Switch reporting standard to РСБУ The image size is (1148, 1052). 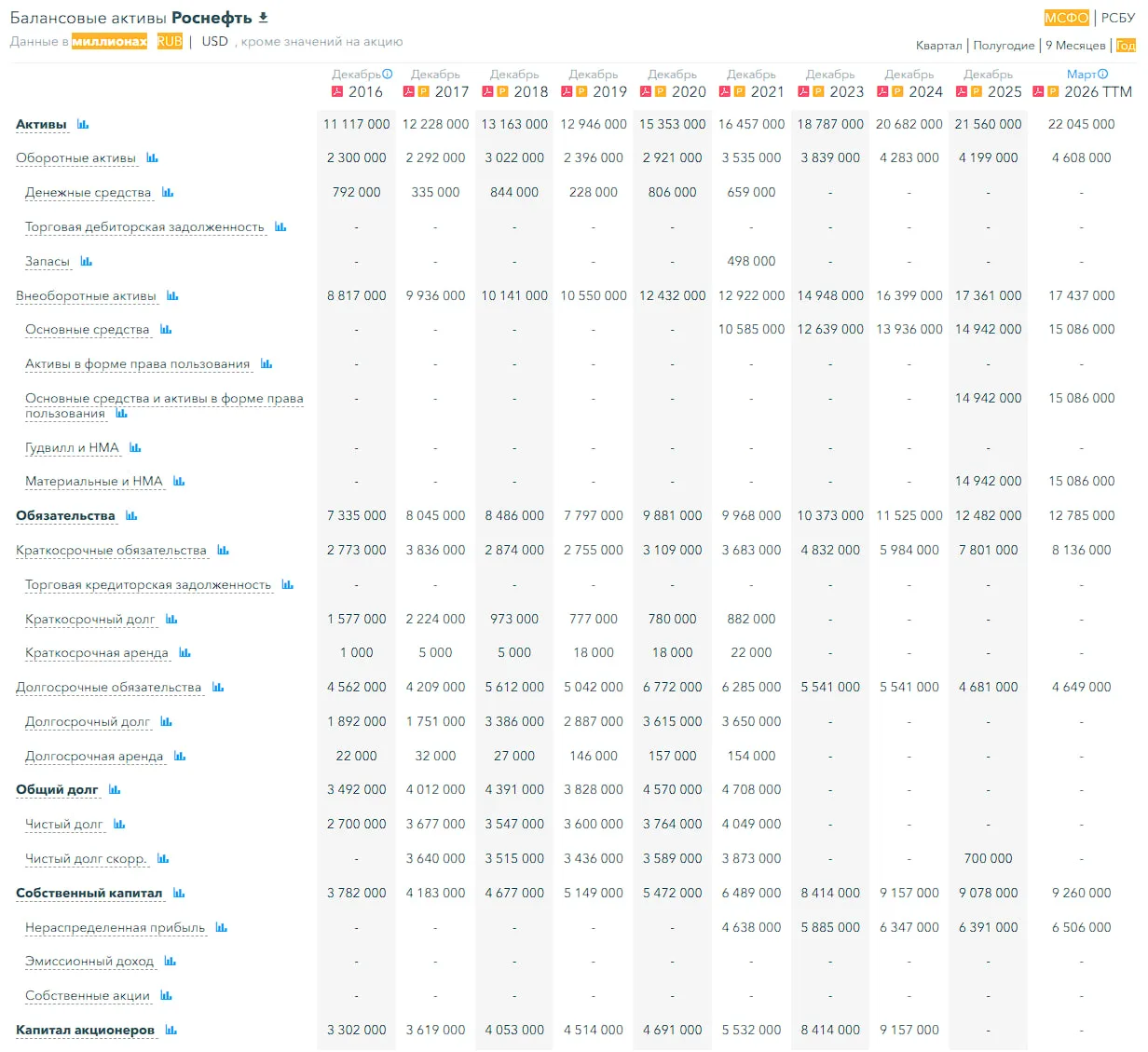(1118, 18)
